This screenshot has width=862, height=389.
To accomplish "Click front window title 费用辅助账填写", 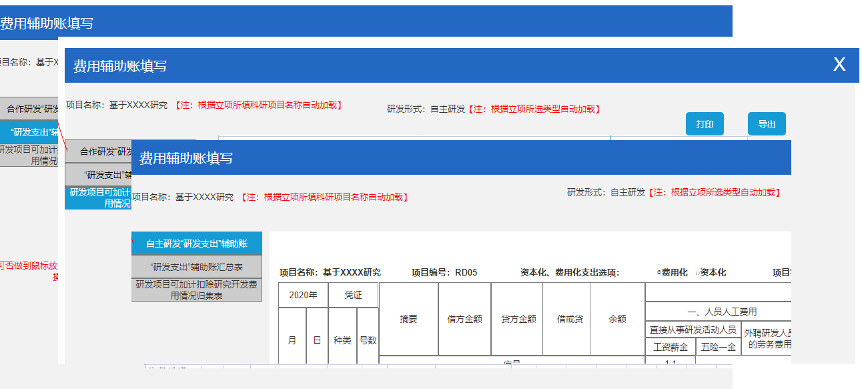I will [186, 158].
